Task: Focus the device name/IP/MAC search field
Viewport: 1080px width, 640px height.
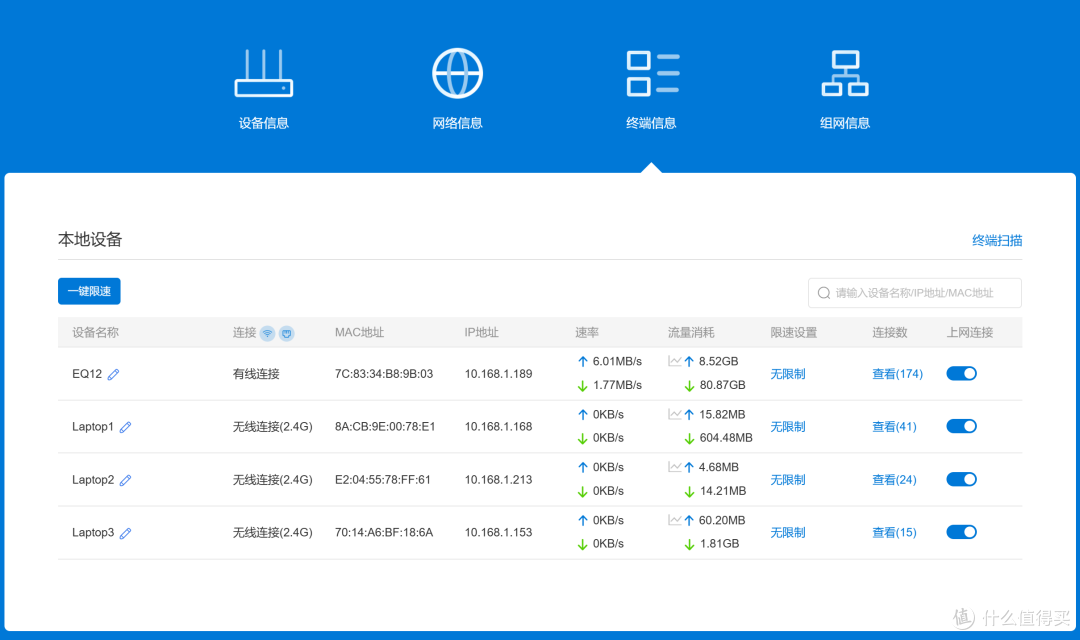Action: (x=915, y=293)
